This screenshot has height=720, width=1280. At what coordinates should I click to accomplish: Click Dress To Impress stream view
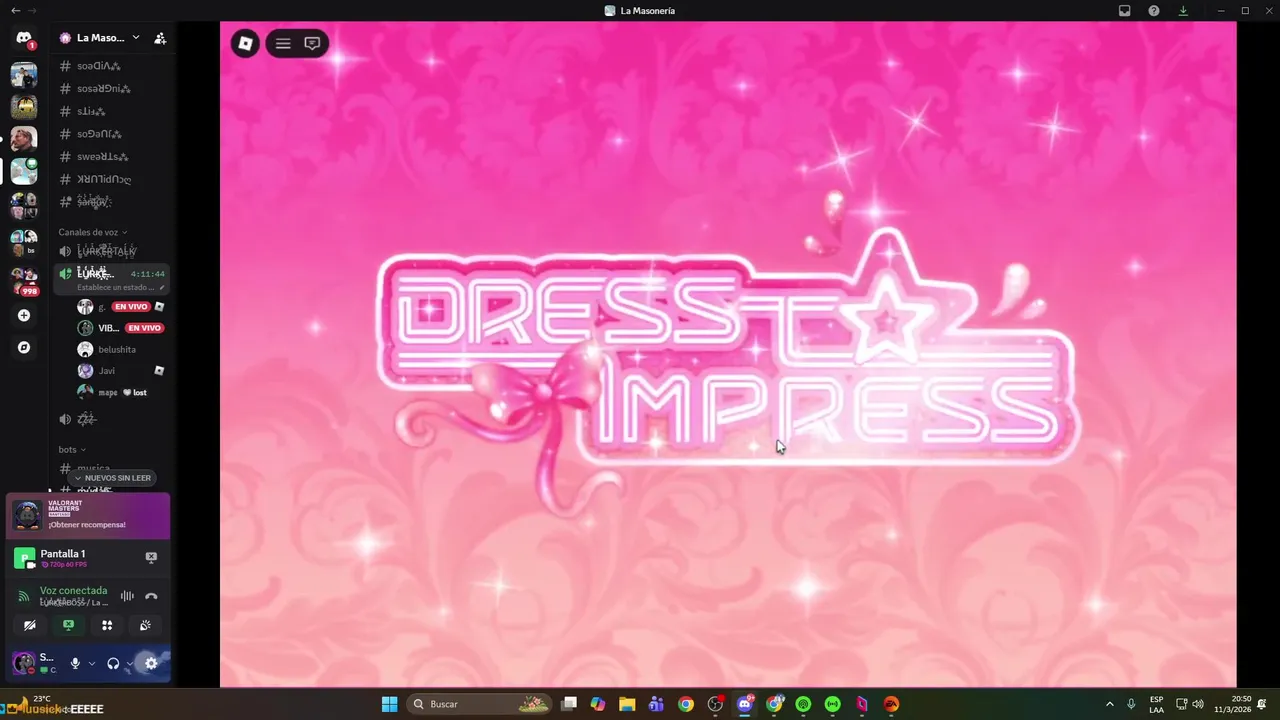coord(728,354)
